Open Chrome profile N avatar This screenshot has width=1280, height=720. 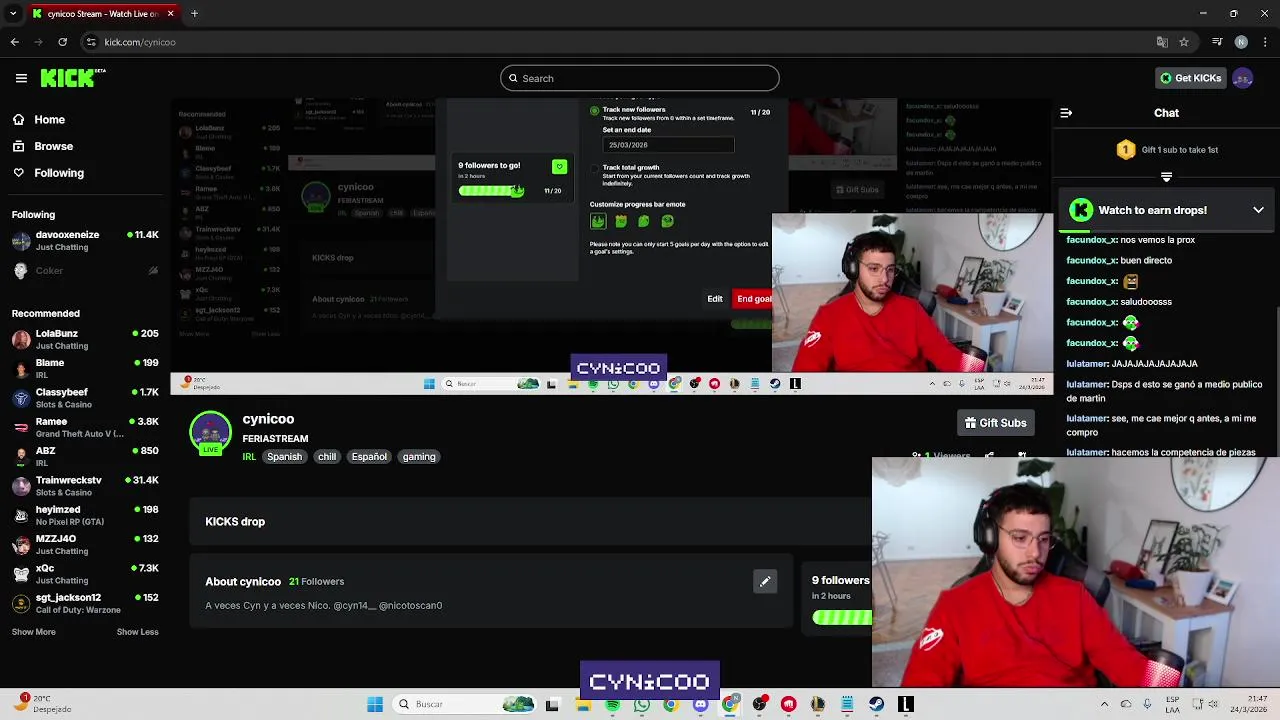pos(1241,42)
